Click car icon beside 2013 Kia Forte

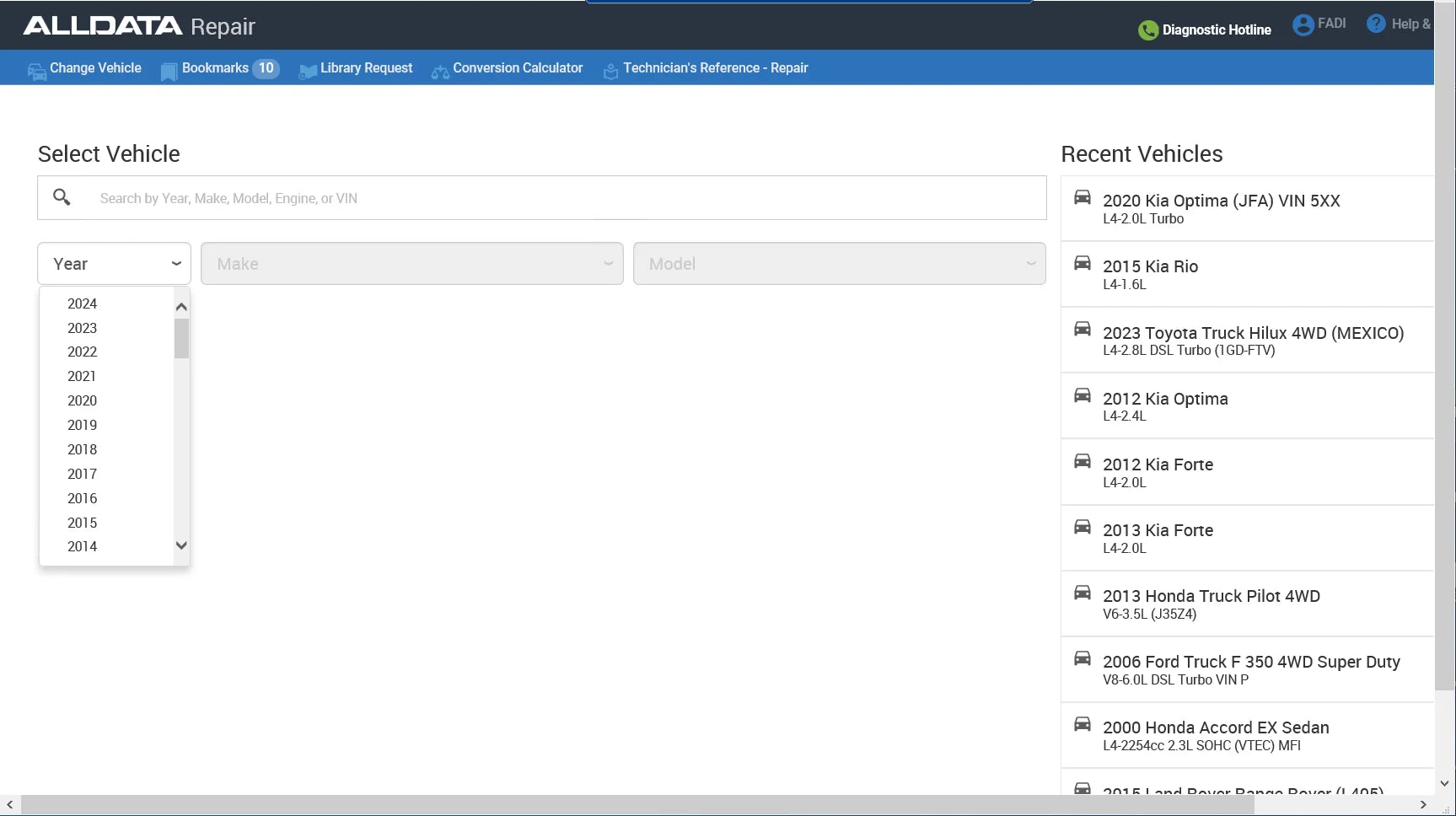tap(1083, 527)
